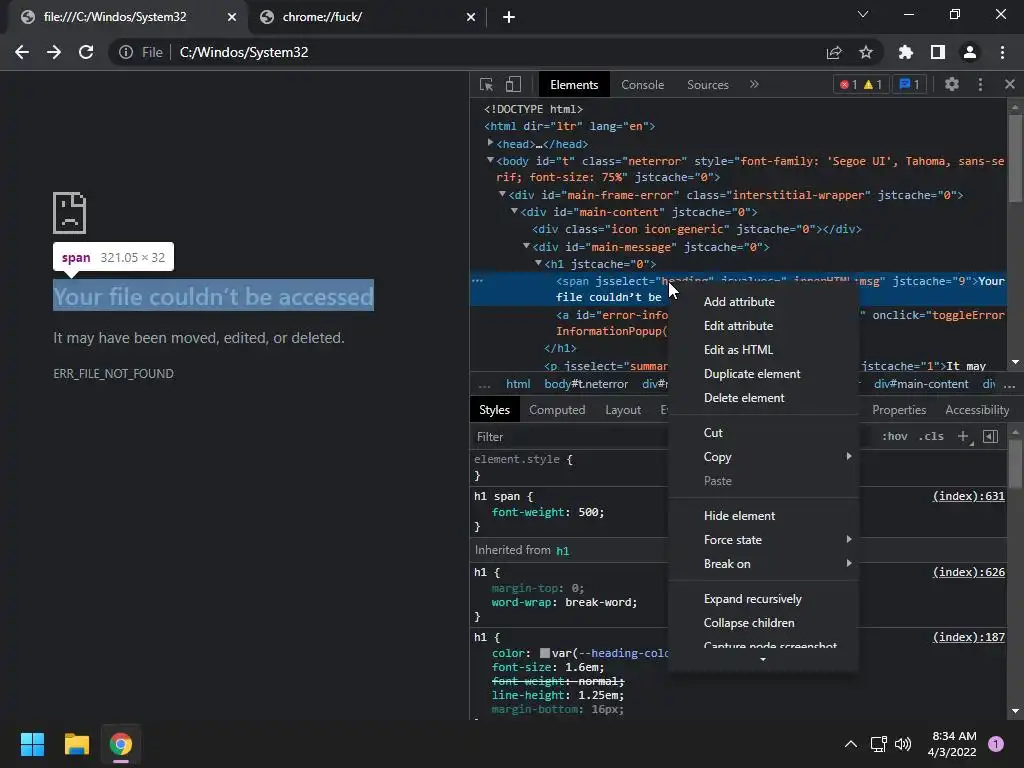
Task: Close the DevTools panel
Action: (1010, 84)
